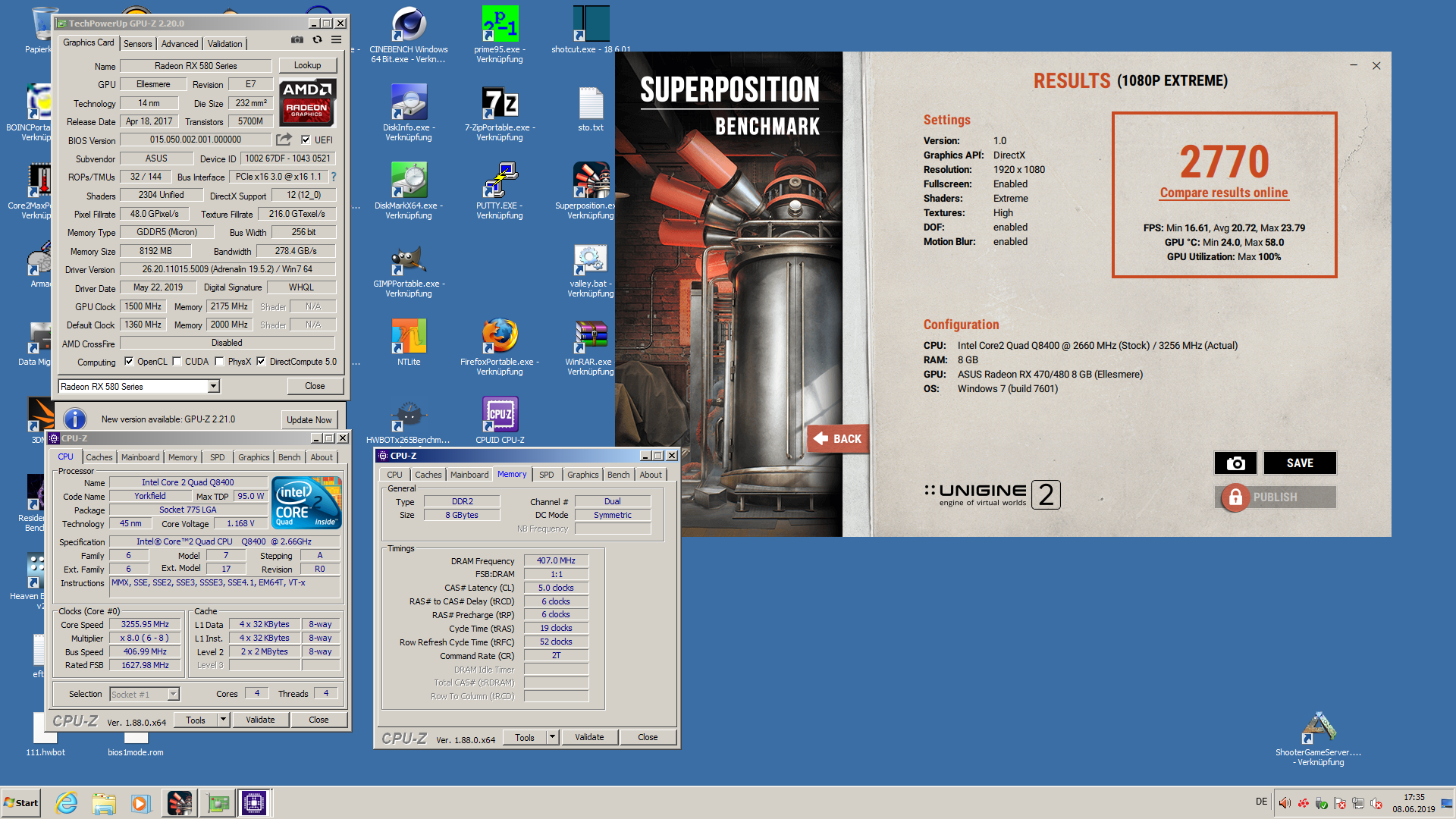Click the Superposition taskbar button

[x=180, y=803]
